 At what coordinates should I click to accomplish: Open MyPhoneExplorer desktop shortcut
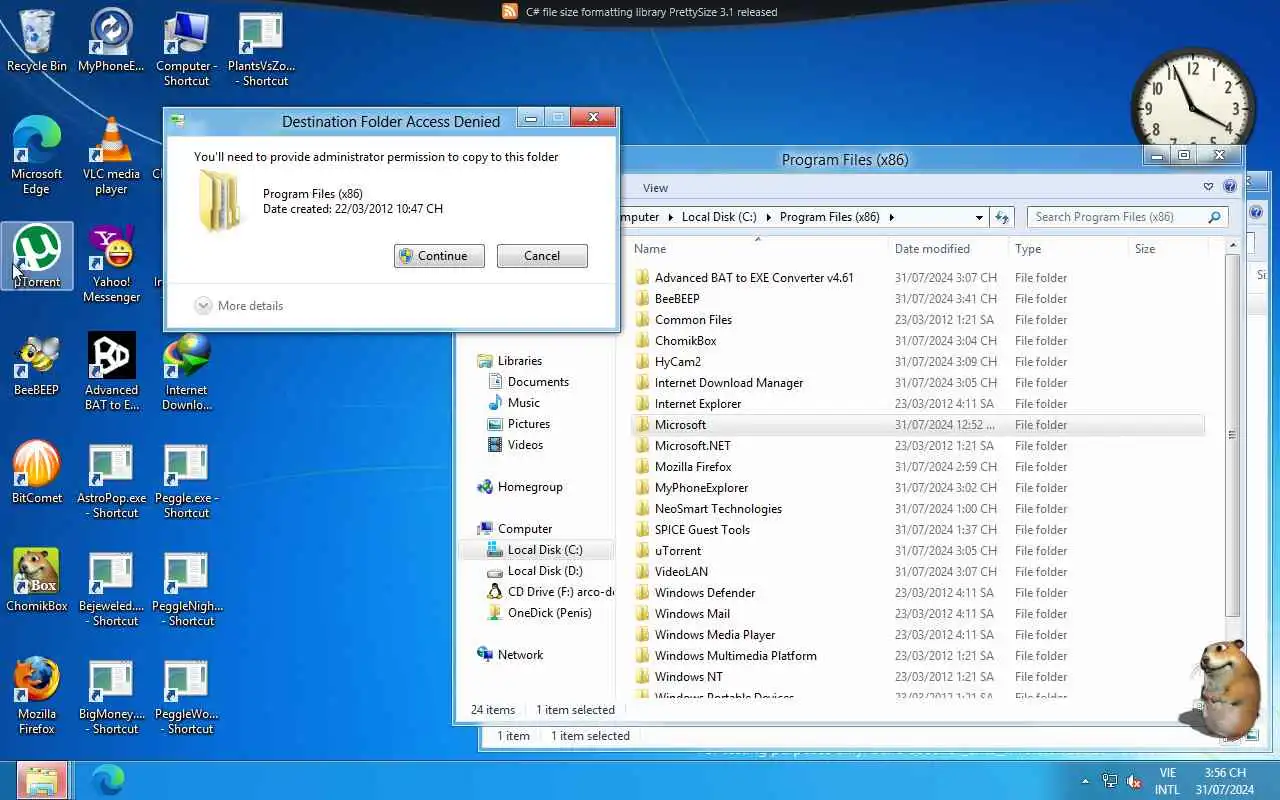point(111,40)
